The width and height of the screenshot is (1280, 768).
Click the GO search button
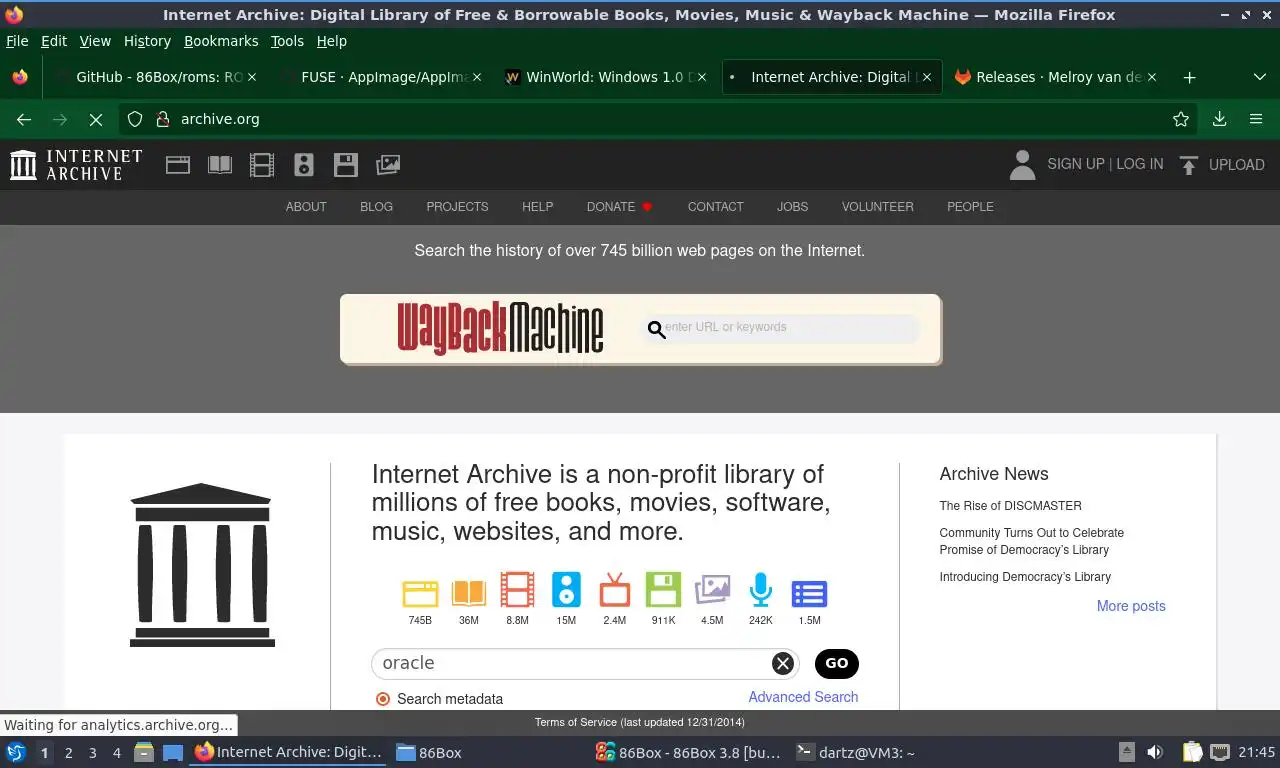[x=837, y=663]
